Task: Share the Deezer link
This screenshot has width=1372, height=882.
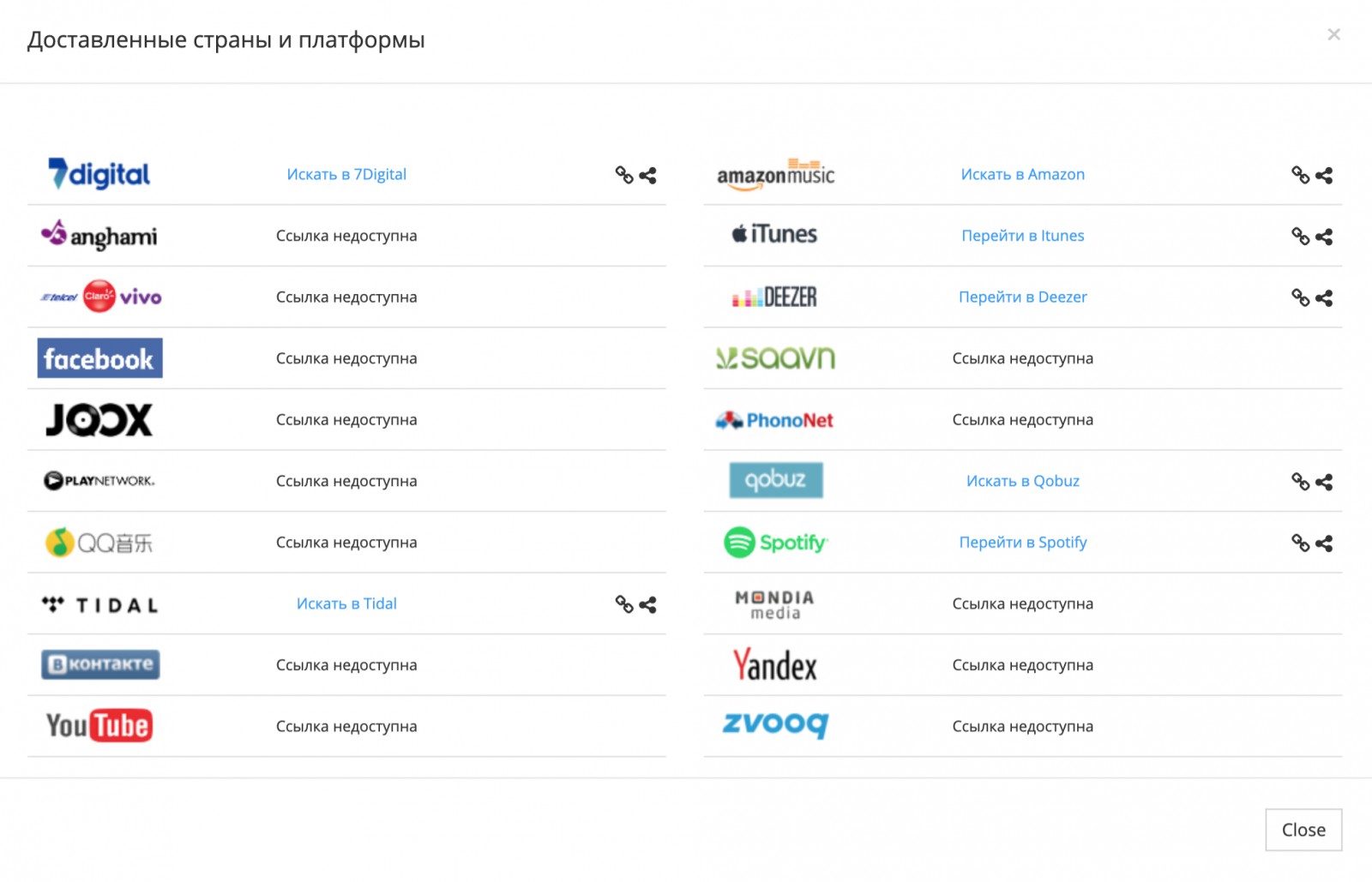Action: [1325, 297]
